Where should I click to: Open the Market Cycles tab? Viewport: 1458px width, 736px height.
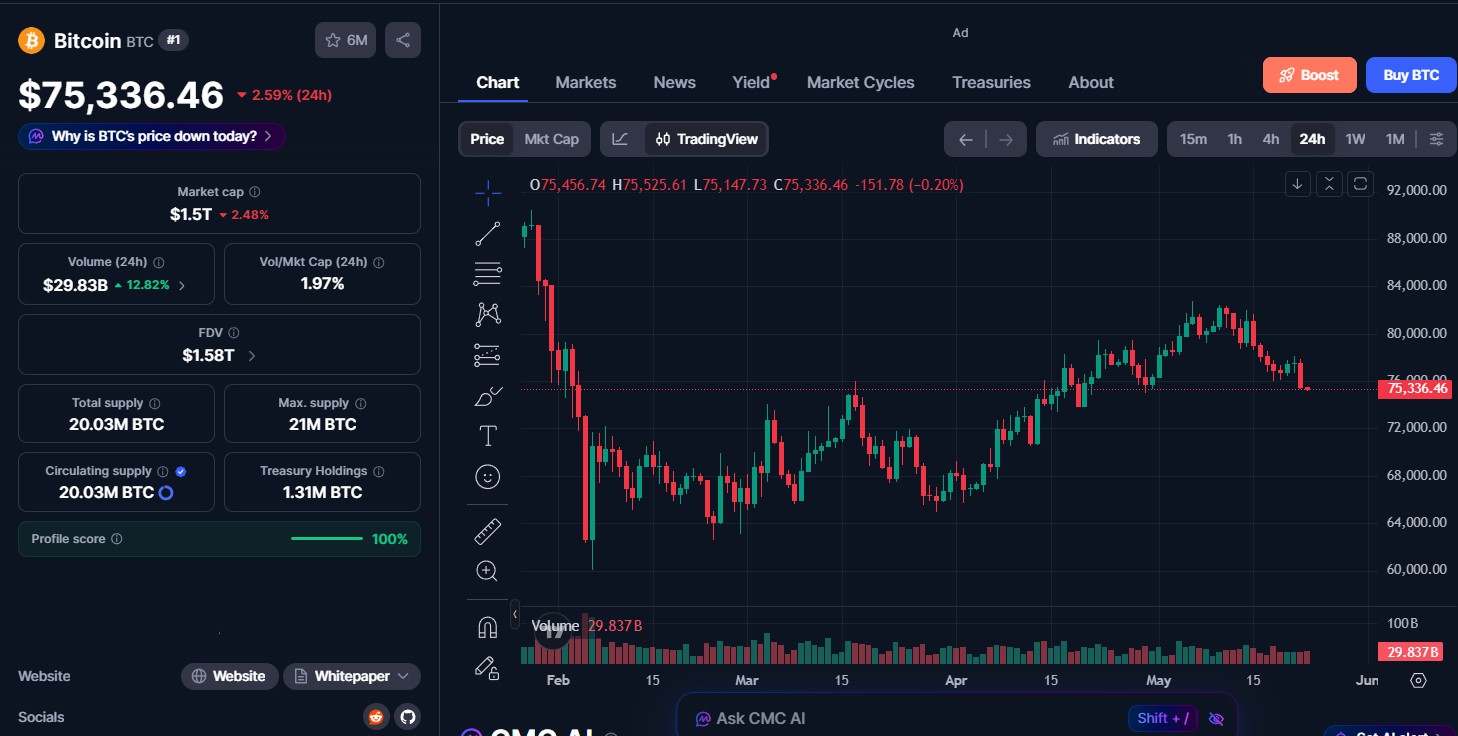(x=861, y=82)
